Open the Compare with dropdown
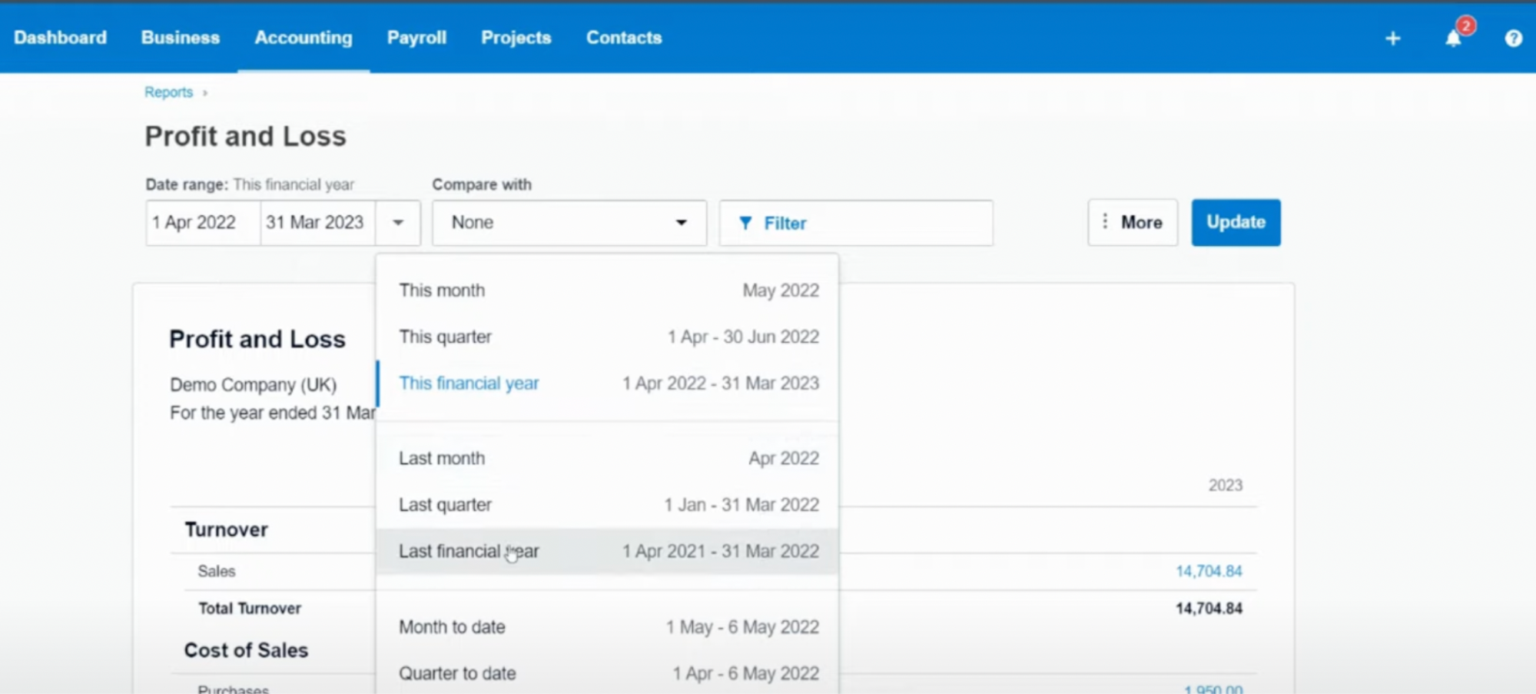This screenshot has height=694, width=1536. (568, 222)
